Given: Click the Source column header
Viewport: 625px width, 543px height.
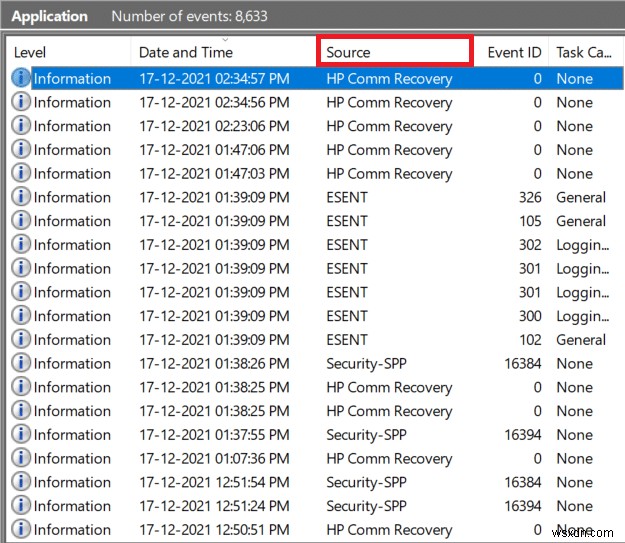Looking at the screenshot, I should click(395, 51).
